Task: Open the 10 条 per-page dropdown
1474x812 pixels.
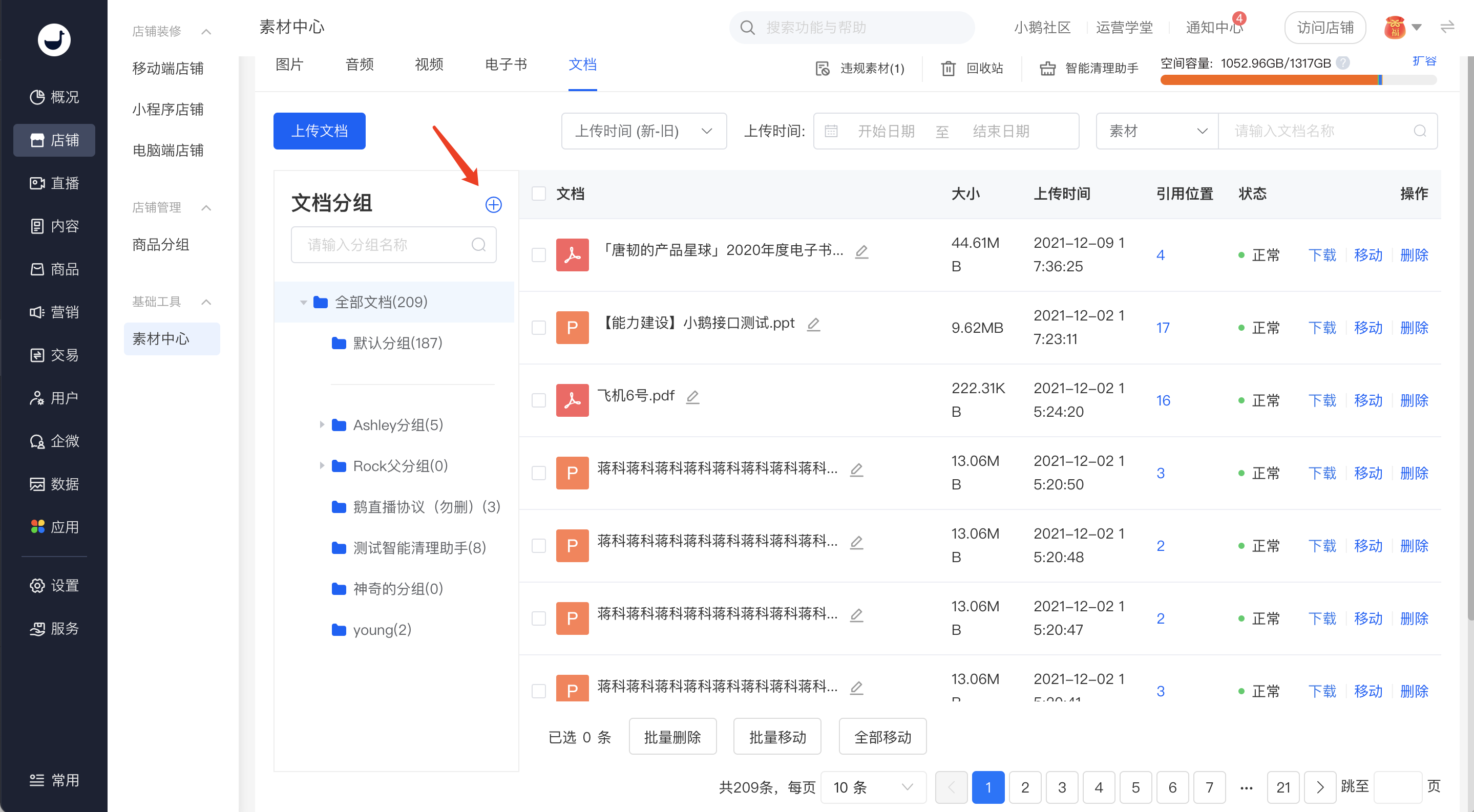Action: click(x=873, y=787)
